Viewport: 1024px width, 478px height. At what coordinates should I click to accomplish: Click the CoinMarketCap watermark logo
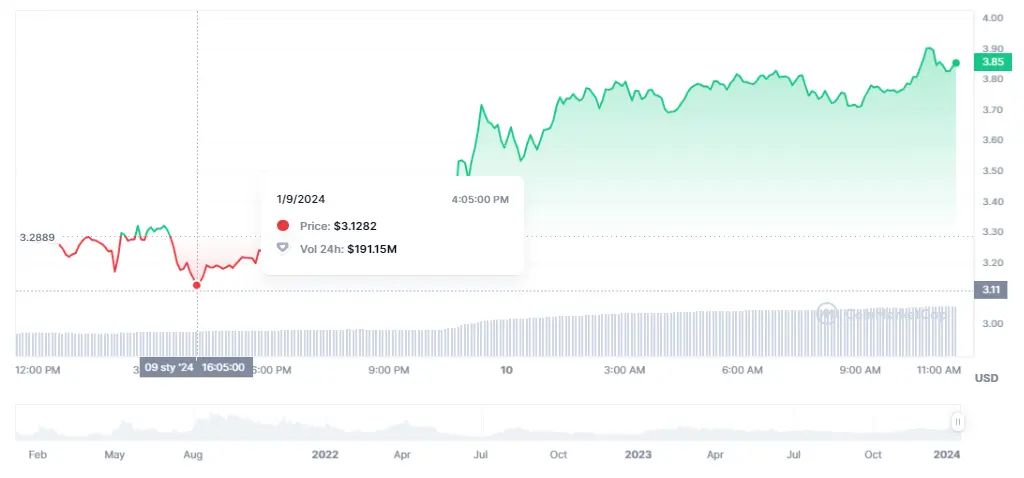(x=826, y=314)
